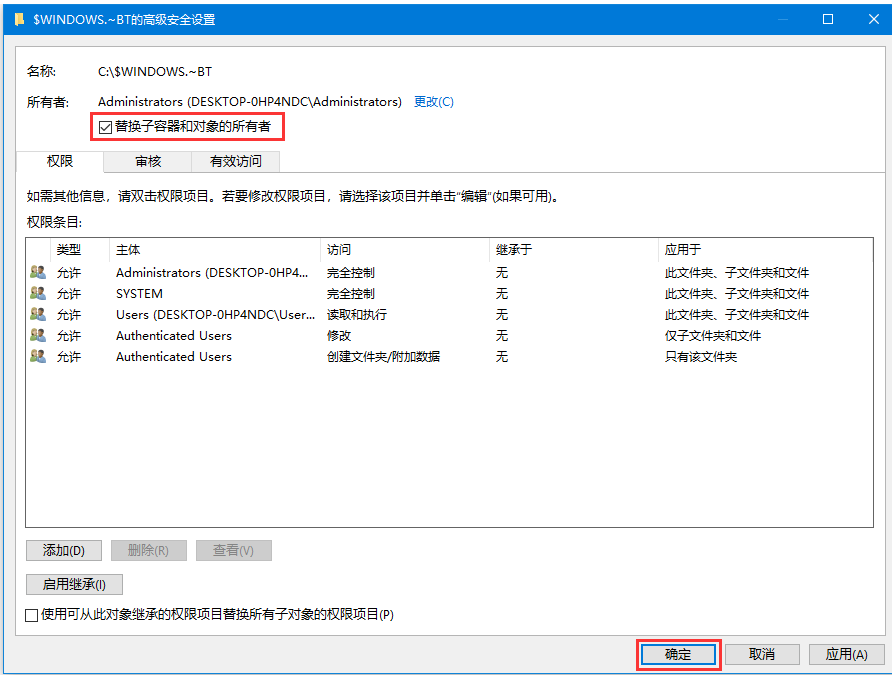This screenshot has width=892, height=675.
Task: Enable 使用可从此对象继承的权限项目 checkbox
Action: [x=32, y=615]
